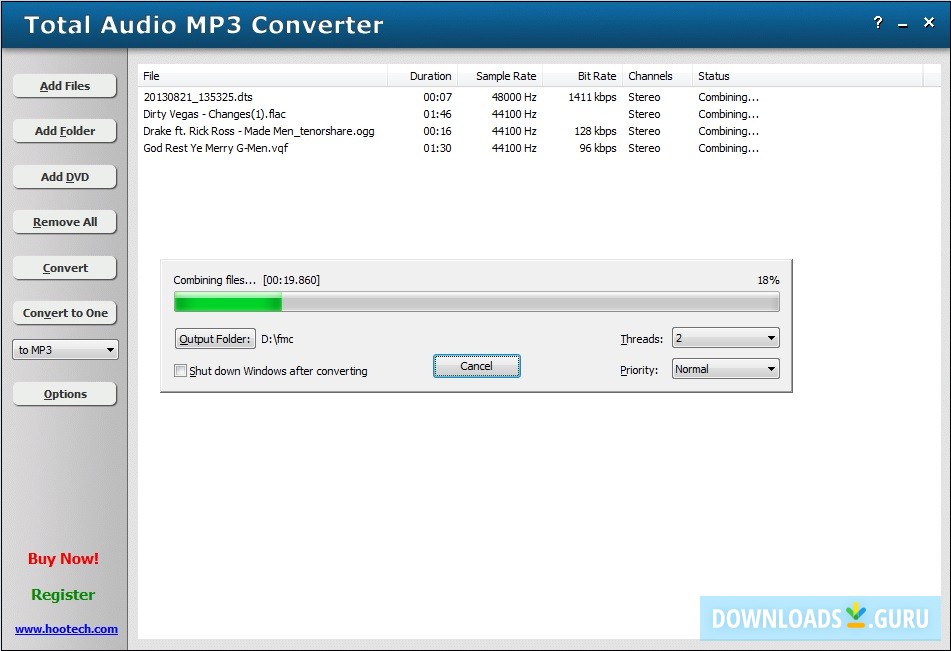Open the to MP3 format dropdown
Screen dimensions: 951x651
(x=65, y=349)
